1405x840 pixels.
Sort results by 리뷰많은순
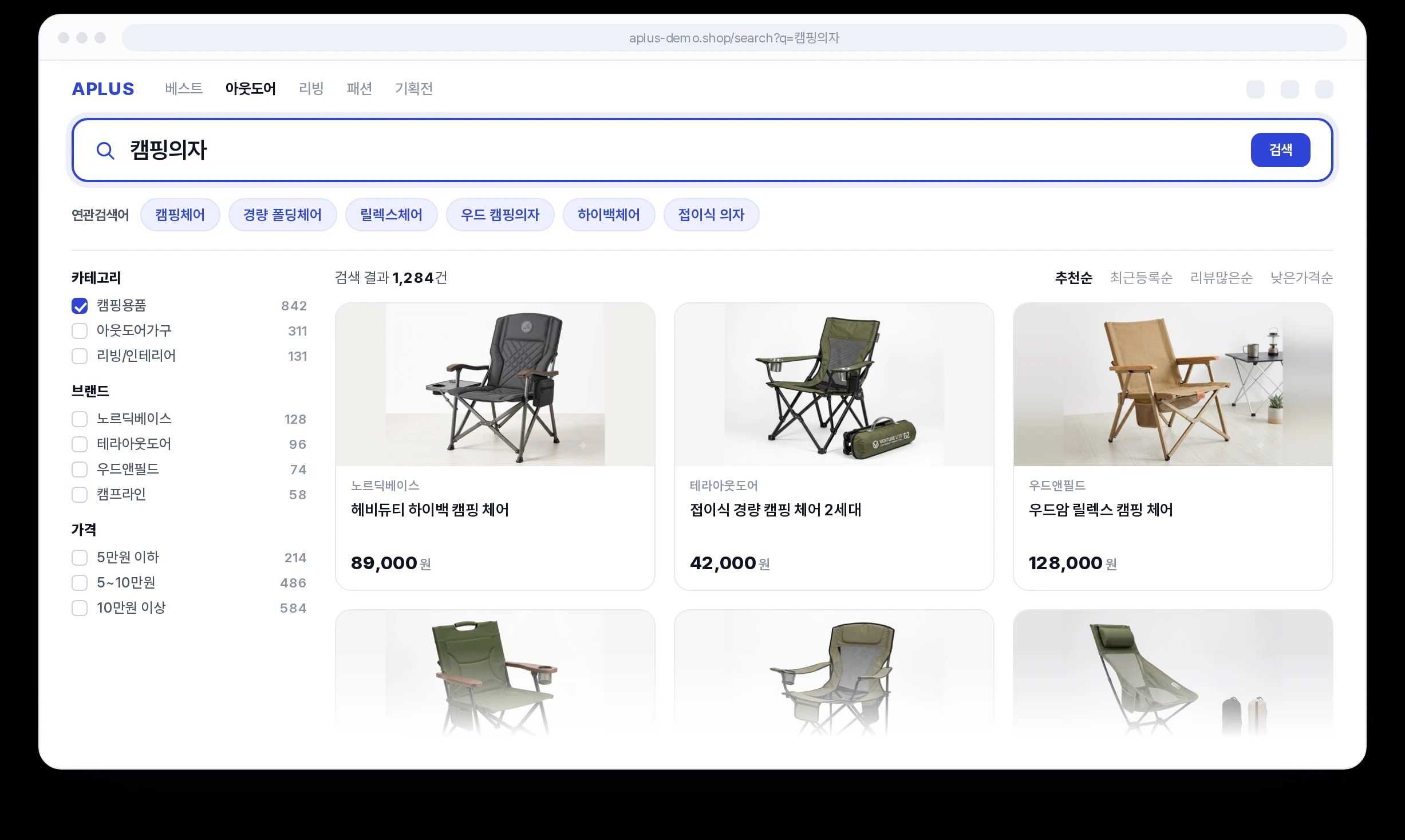[x=1221, y=278]
